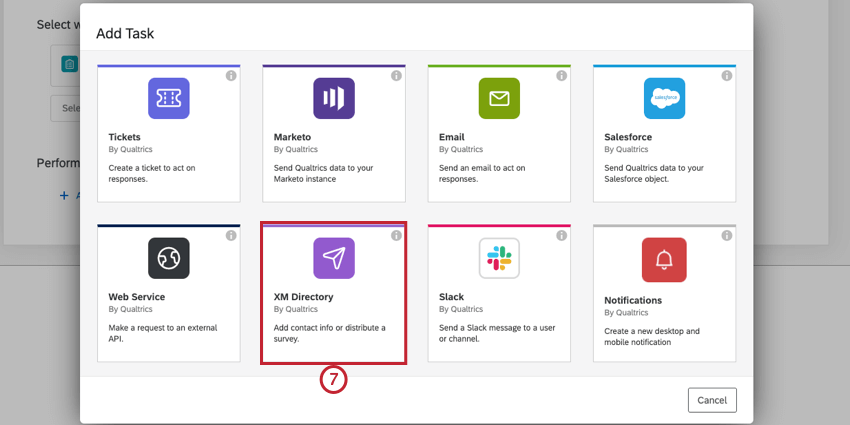Click the XM Directory paper plane icon
The height and width of the screenshot is (425, 850).
click(x=334, y=258)
